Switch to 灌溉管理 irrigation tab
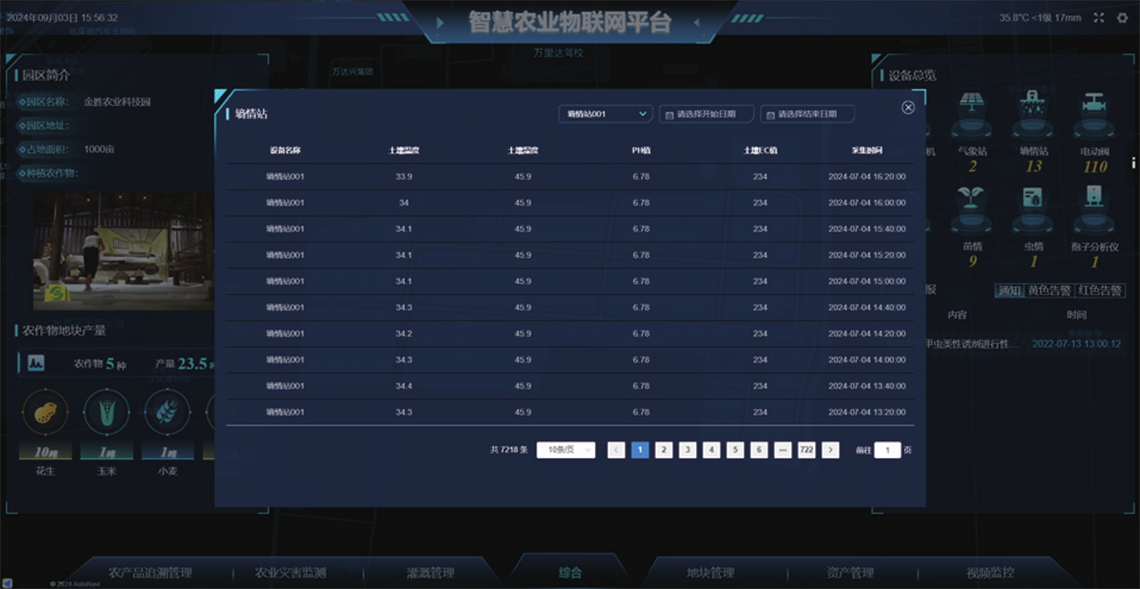The height and width of the screenshot is (589, 1140). (x=430, y=573)
